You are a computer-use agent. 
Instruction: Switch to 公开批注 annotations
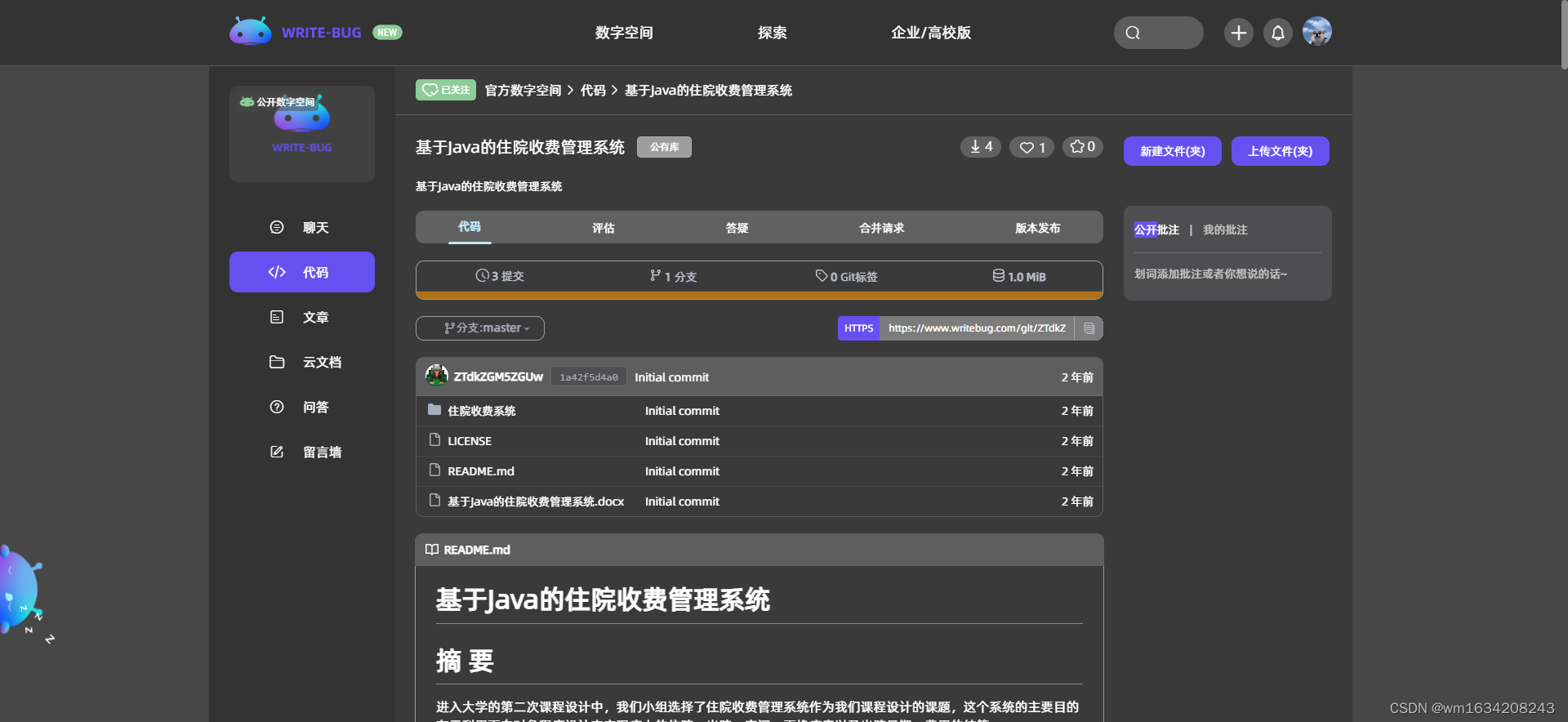pos(1156,230)
